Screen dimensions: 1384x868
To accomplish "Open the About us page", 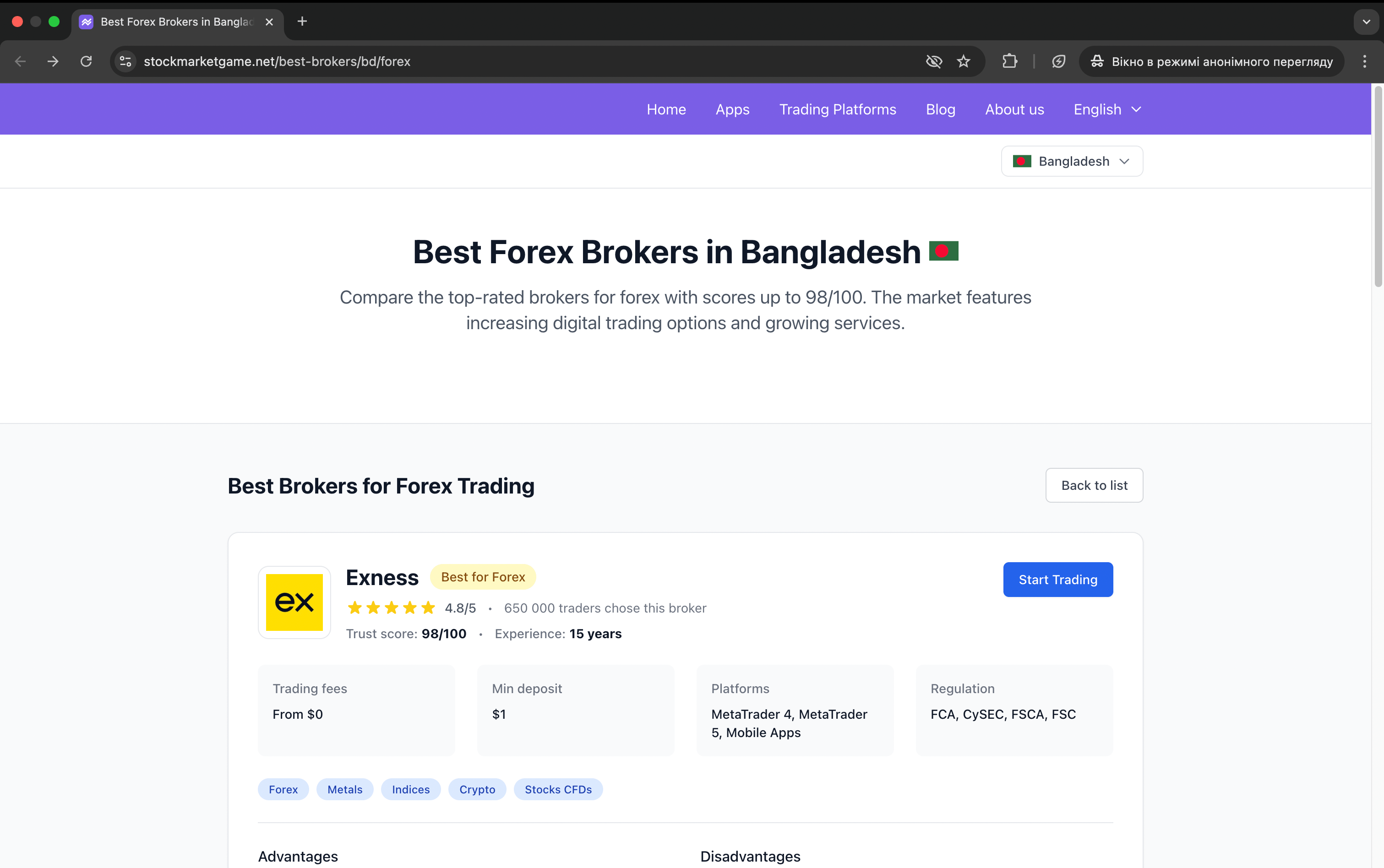I will click(x=1014, y=109).
